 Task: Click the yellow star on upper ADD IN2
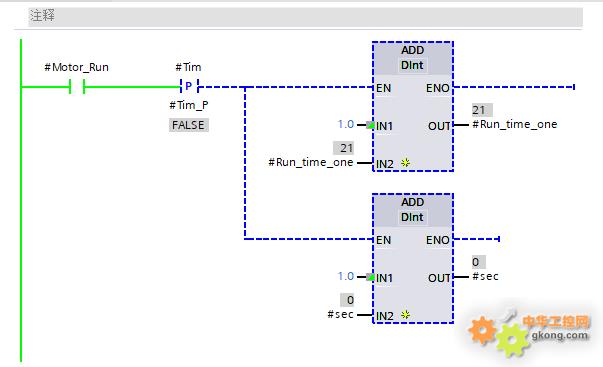405,163
